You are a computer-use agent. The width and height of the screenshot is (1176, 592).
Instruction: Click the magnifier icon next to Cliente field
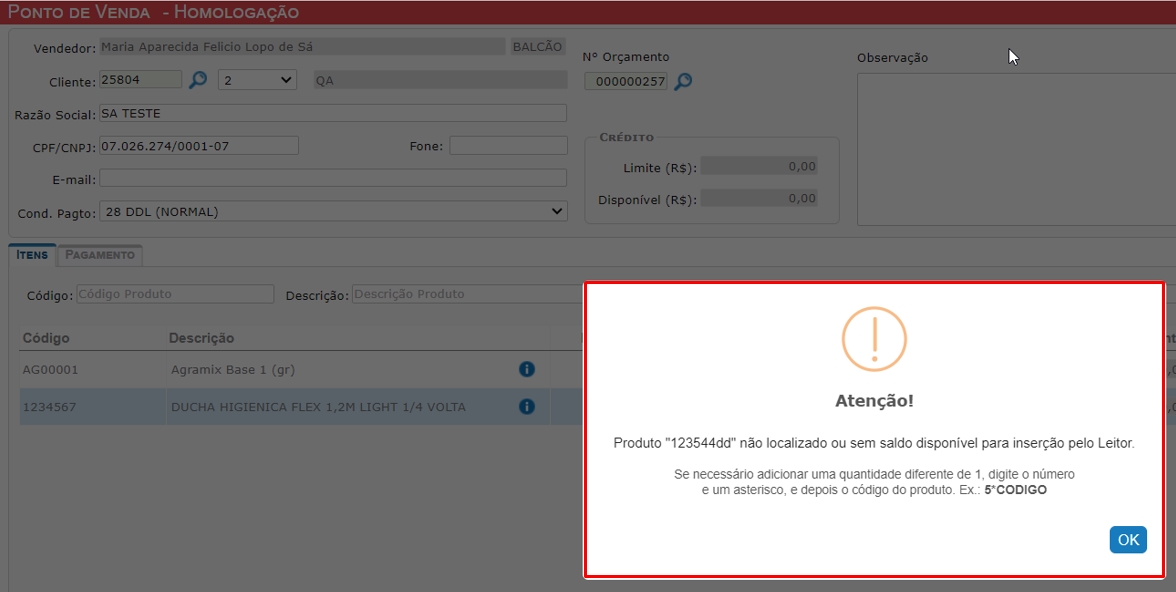pos(197,80)
